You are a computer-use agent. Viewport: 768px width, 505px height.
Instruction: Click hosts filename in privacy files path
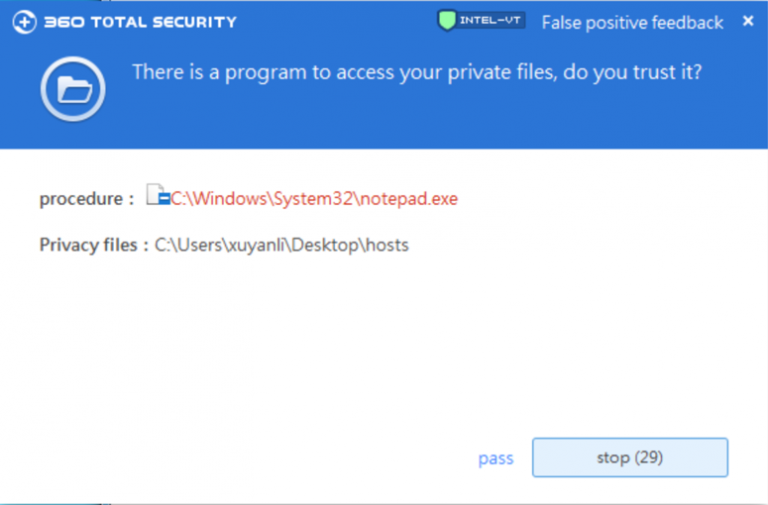pos(388,245)
